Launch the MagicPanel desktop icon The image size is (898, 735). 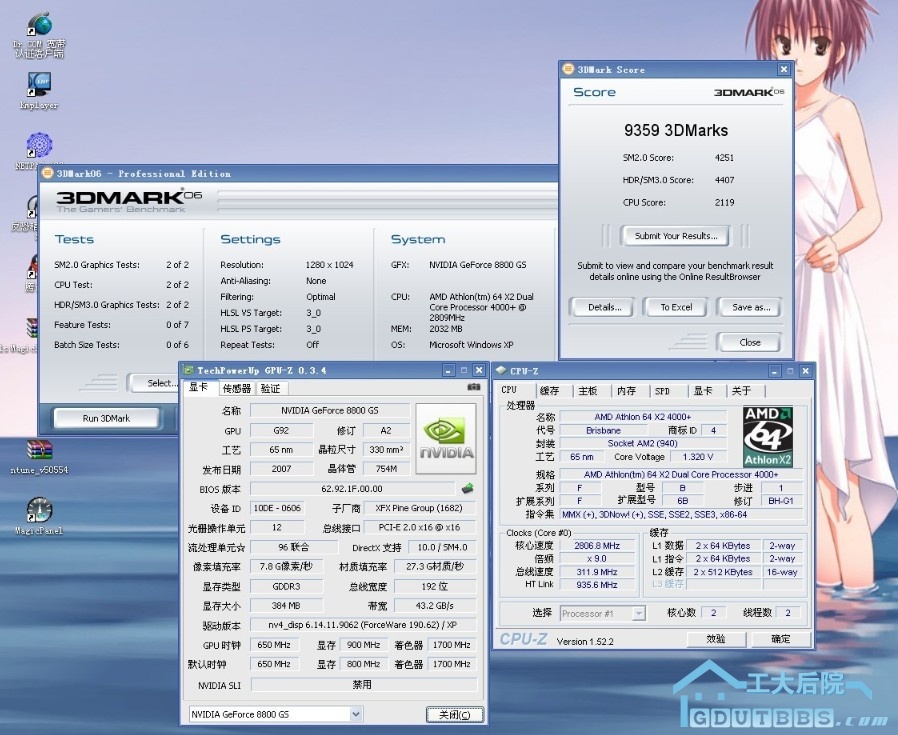pos(39,511)
